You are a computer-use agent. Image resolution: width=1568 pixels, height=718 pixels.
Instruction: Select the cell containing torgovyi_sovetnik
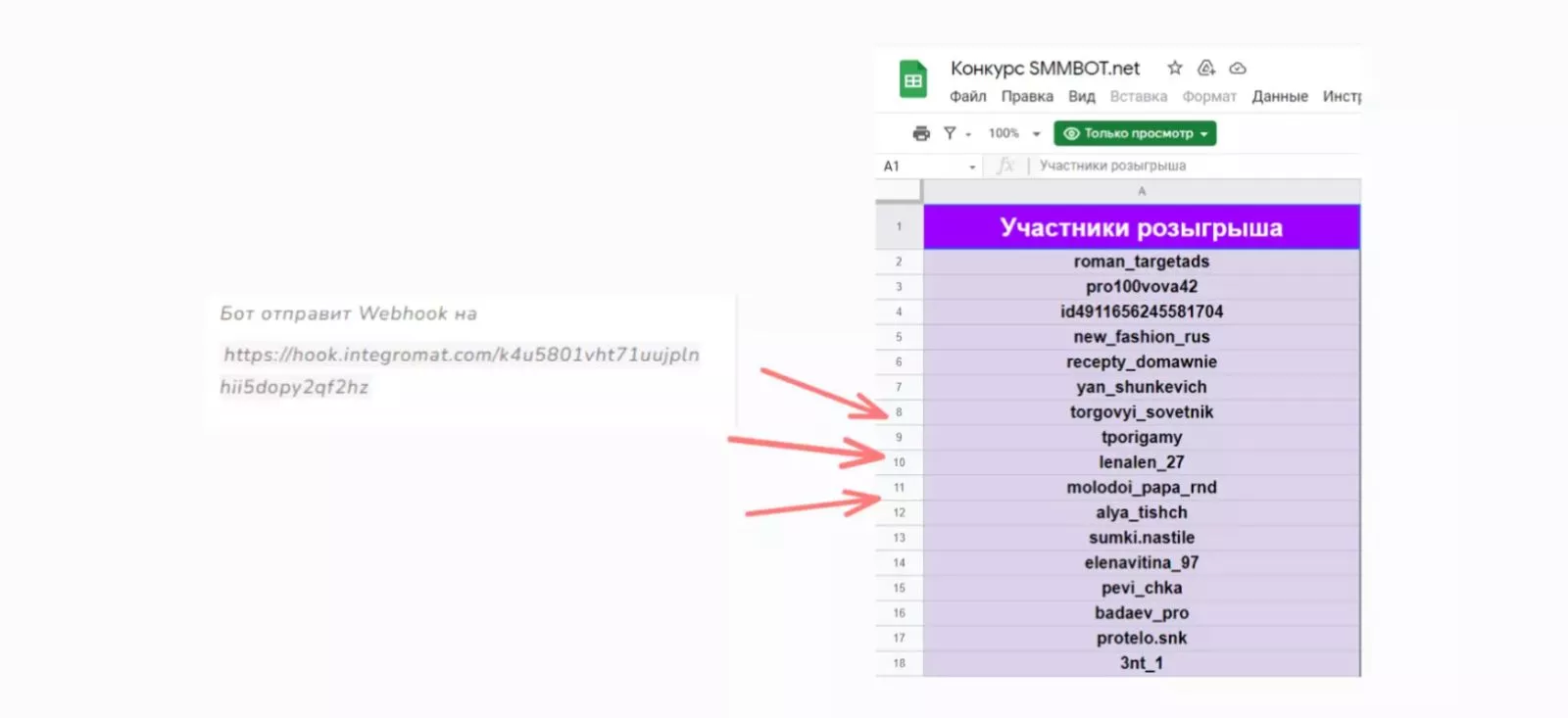pos(1141,412)
